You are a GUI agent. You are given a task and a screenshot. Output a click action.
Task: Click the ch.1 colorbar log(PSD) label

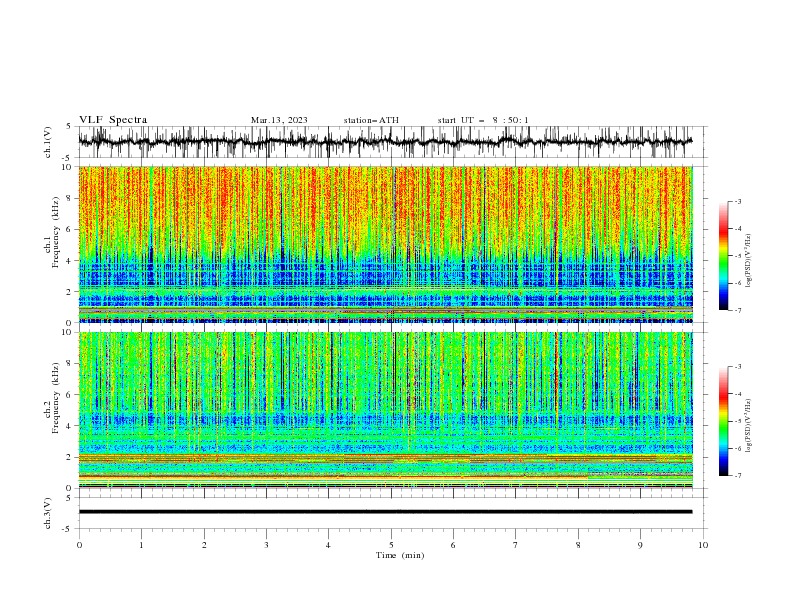pos(748,261)
